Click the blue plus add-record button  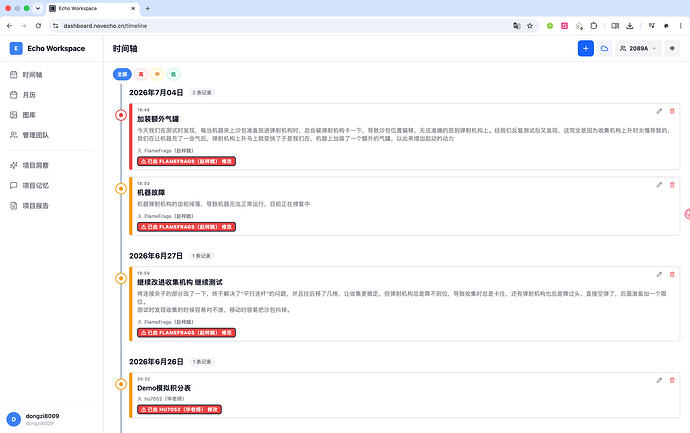coord(586,48)
